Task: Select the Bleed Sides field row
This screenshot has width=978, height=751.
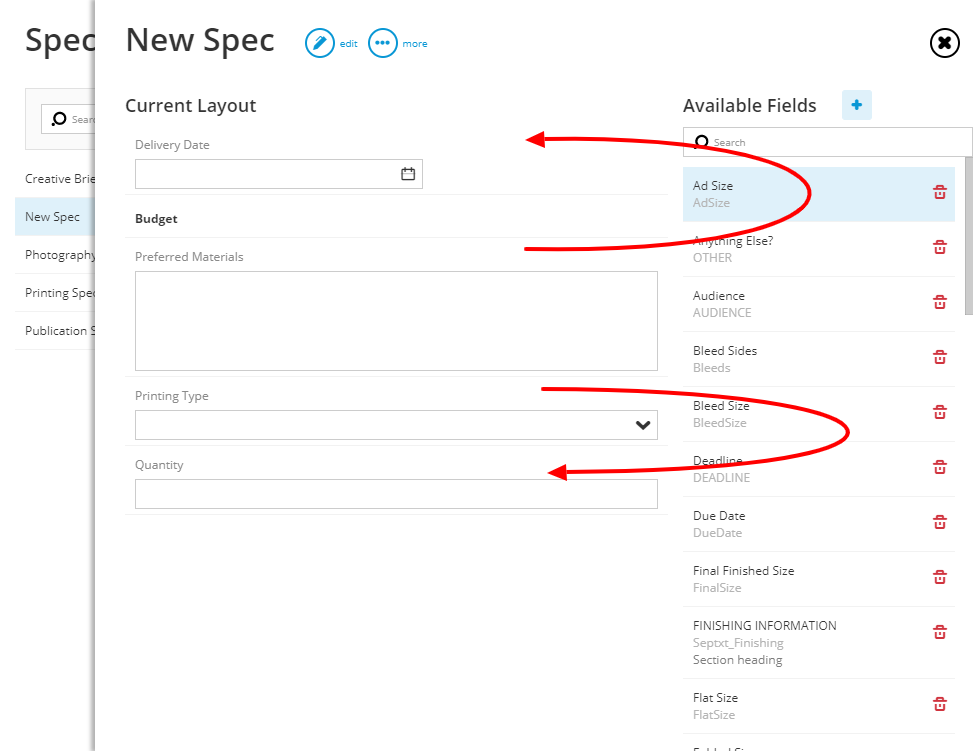Action: tap(819, 359)
